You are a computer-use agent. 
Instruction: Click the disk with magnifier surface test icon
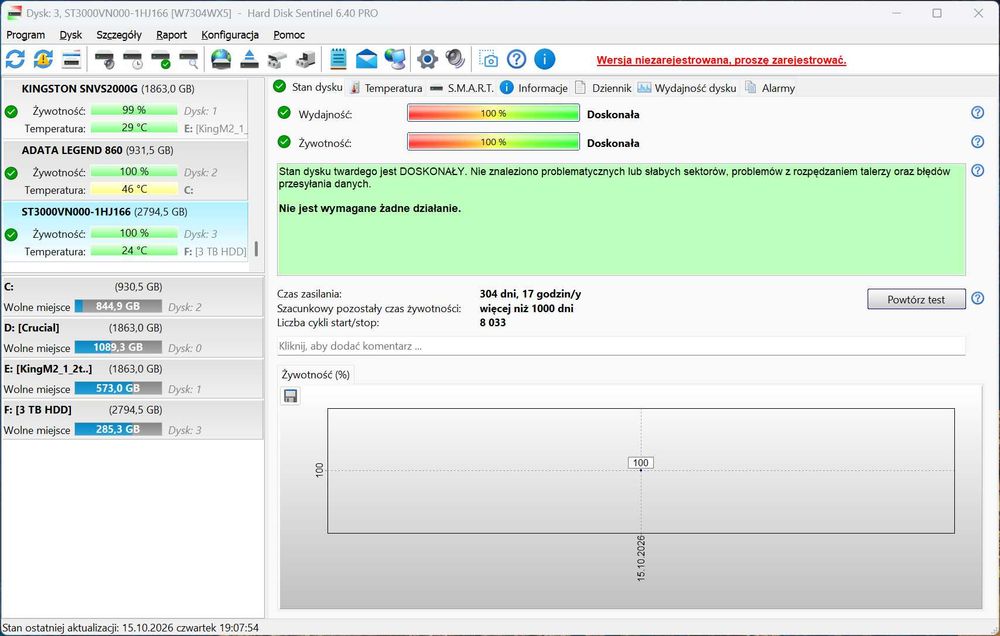pyautogui.click(x=189, y=59)
